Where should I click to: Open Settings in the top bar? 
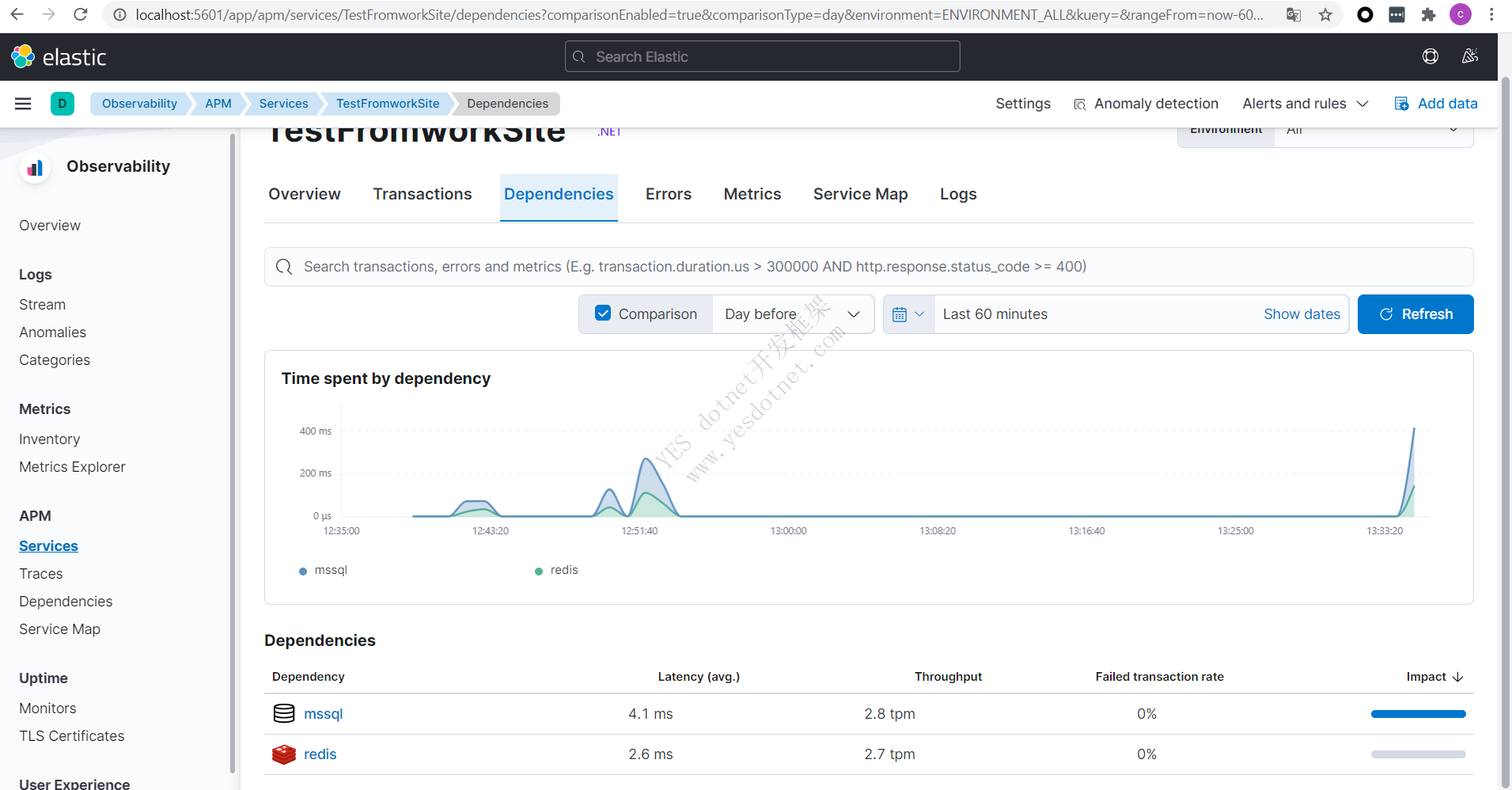tap(1023, 104)
